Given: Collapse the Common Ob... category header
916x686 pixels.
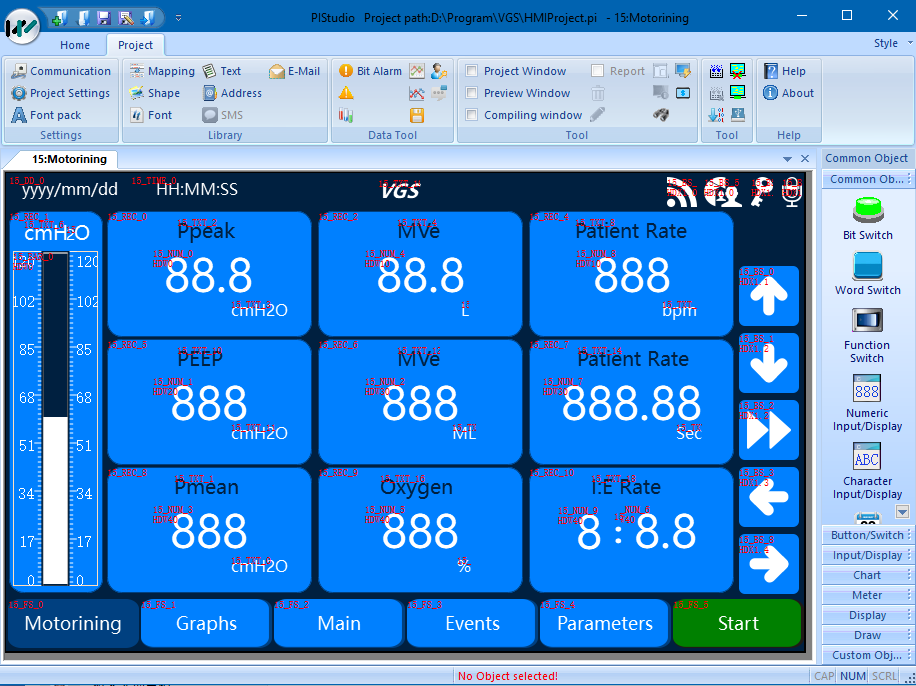Looking at the screenshot, I should click(x=868, y=179).
